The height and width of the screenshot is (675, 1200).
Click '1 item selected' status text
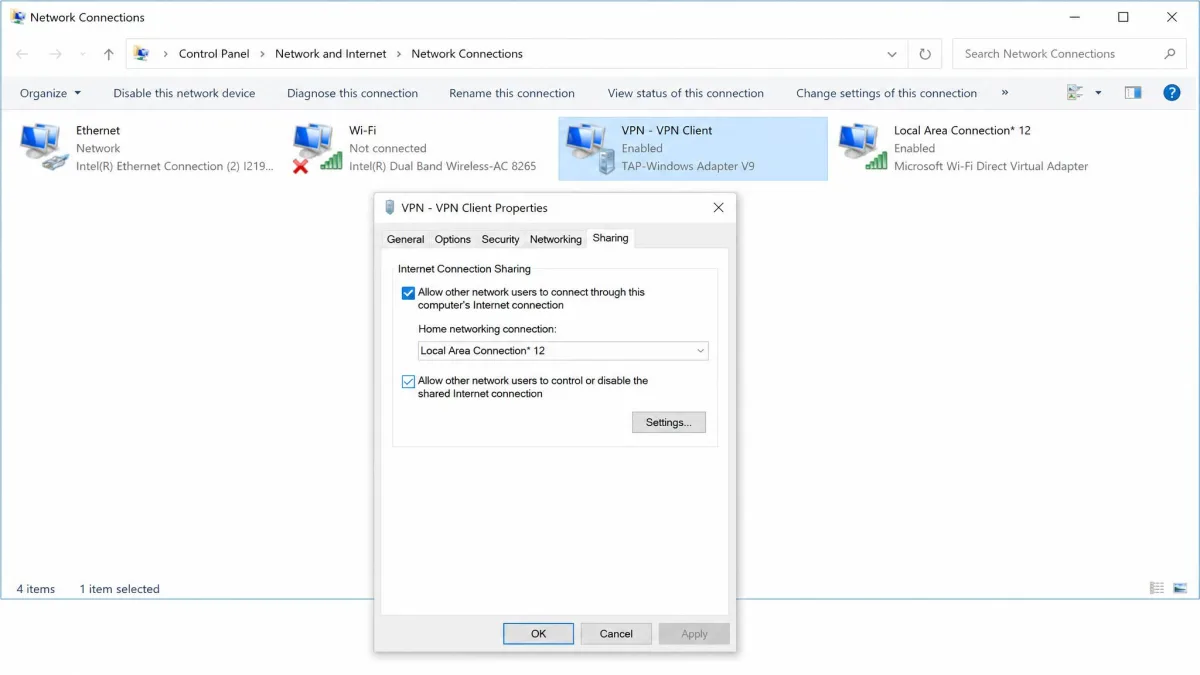(x=119, y=589)
